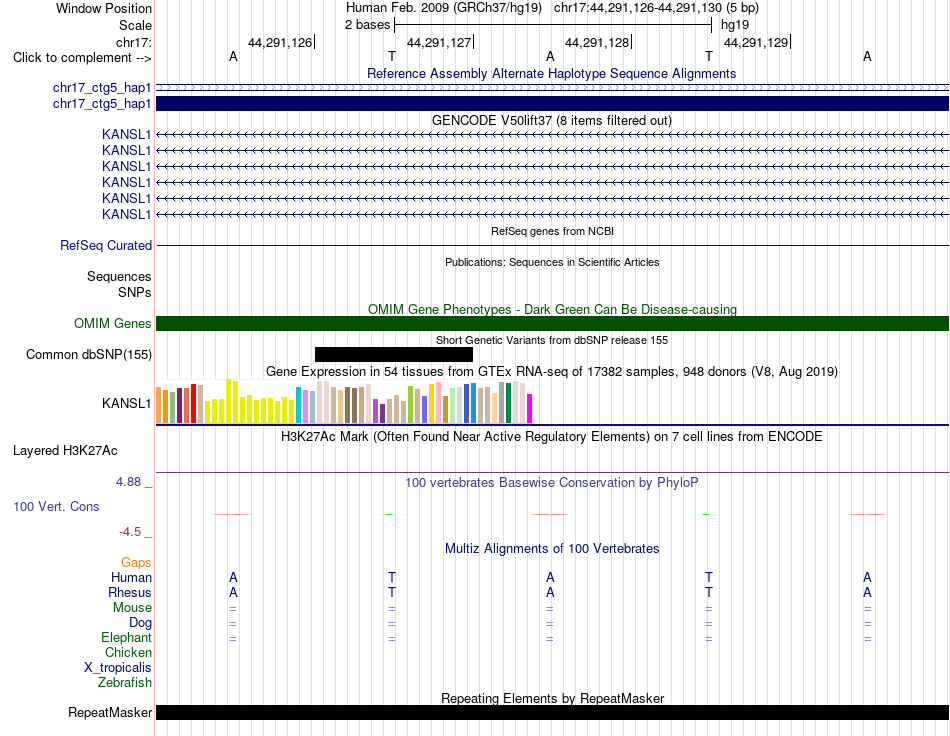The height and width of the screenshot is (736, 950).
Task: Click the Chicken species label
Action: [x=128, y=653]
